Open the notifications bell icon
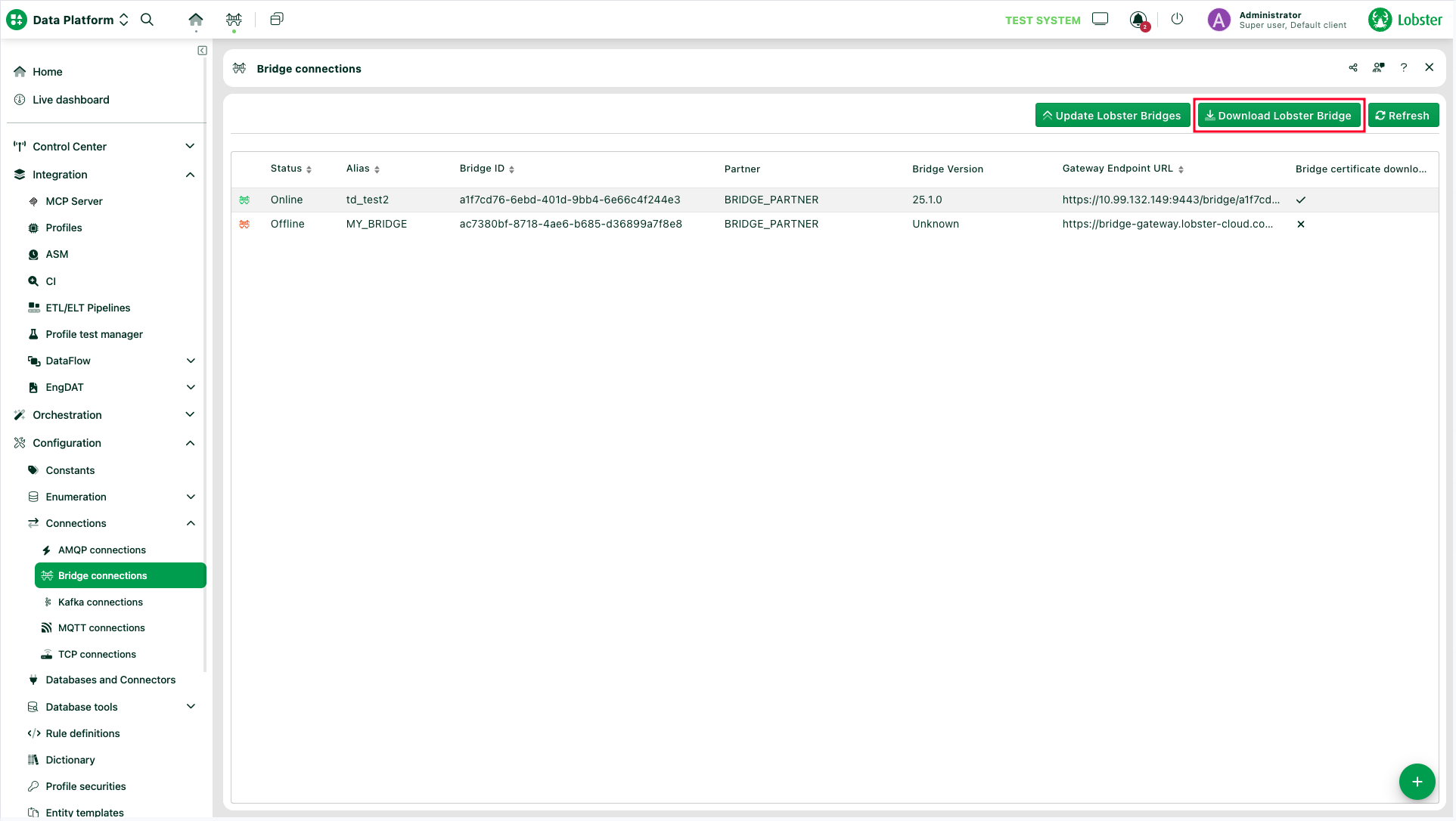1456x821 pixels. [1138, 20]
